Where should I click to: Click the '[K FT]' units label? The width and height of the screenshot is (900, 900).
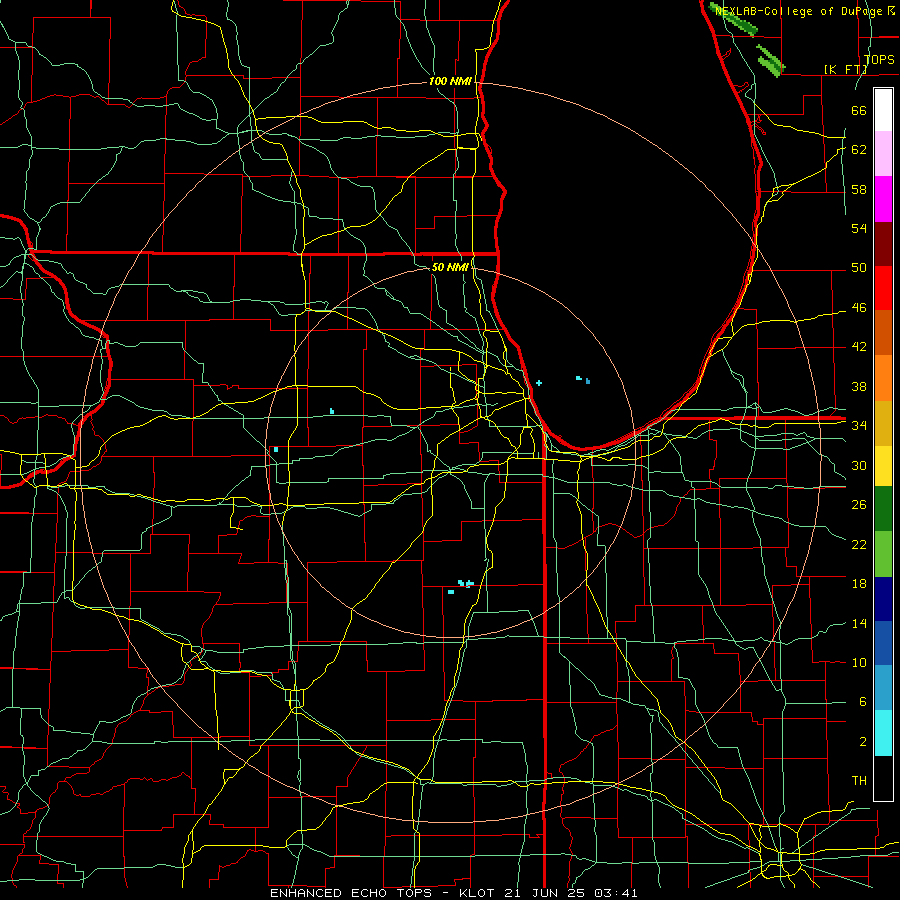pos(845,69)
